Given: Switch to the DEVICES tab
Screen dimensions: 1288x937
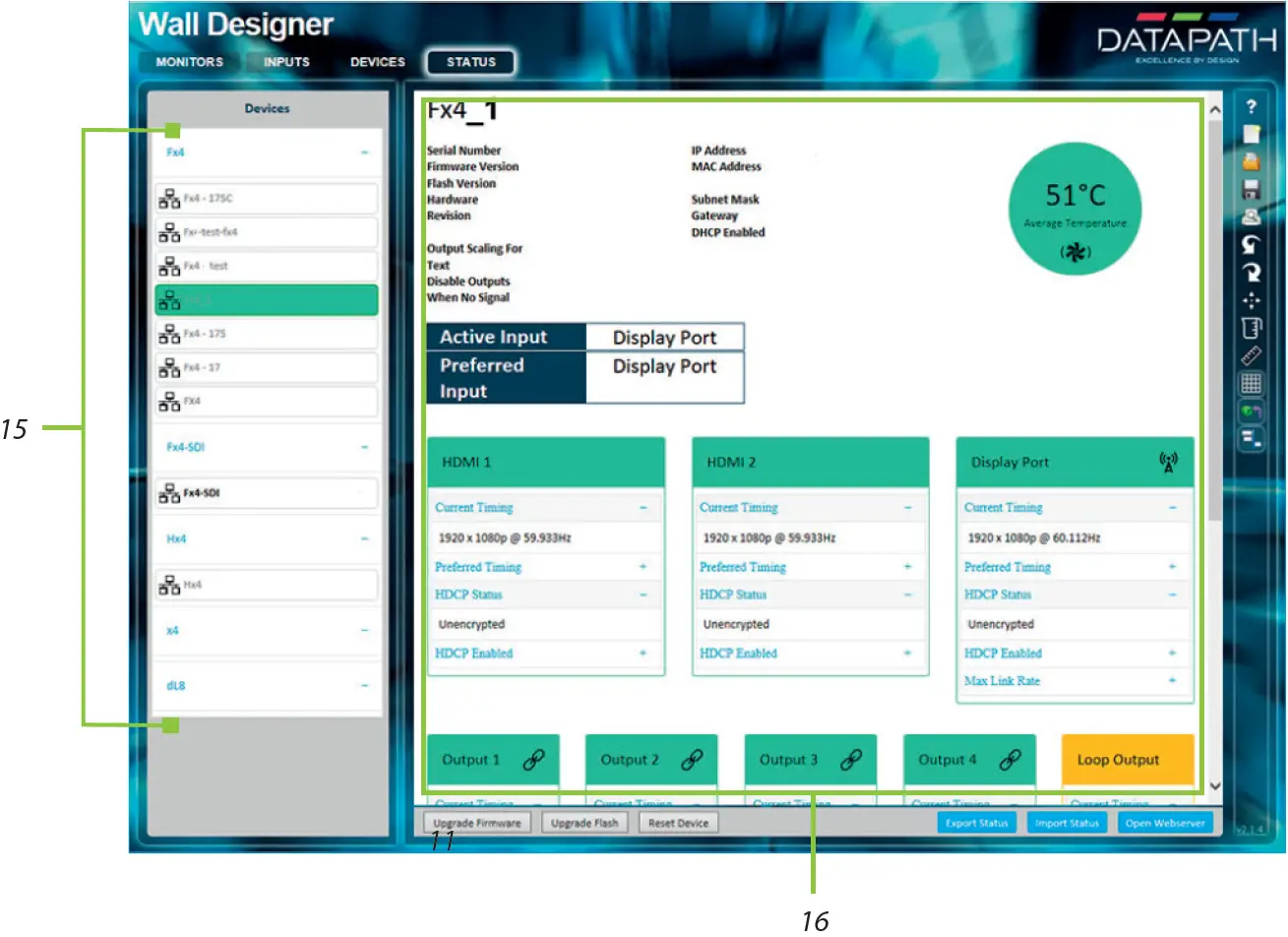Looking at the screenshot, I should pyautogui.click(x=378, y=62).
